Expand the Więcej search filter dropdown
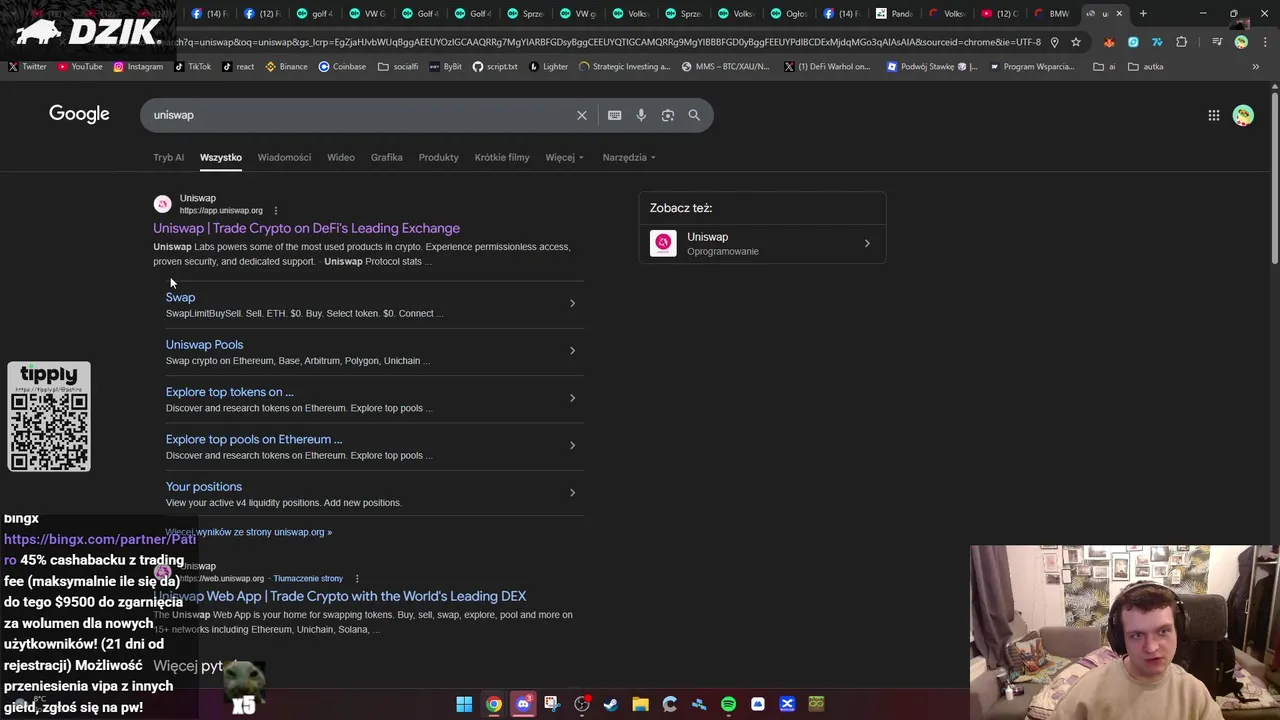Screen dimensions: 1280x720 pyautogui.click(x=564, y=157)
